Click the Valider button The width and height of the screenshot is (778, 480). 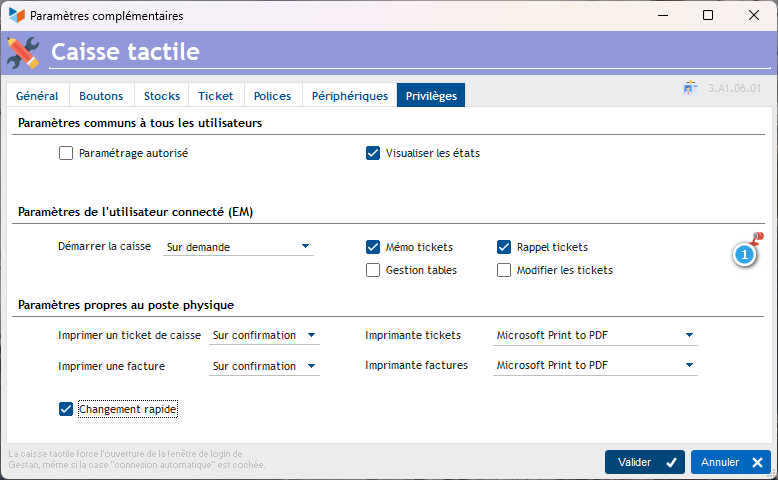[644, 462]
